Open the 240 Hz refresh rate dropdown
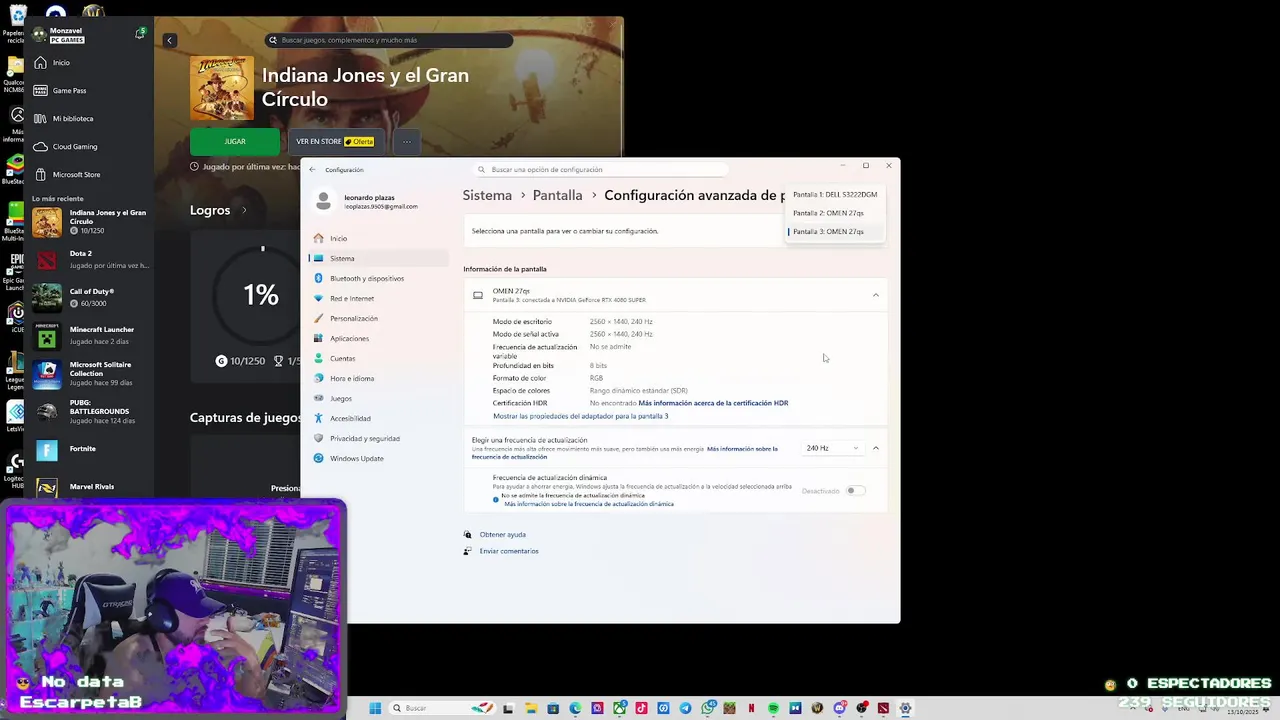The image size is (1280, 720). tap(832, 448)
